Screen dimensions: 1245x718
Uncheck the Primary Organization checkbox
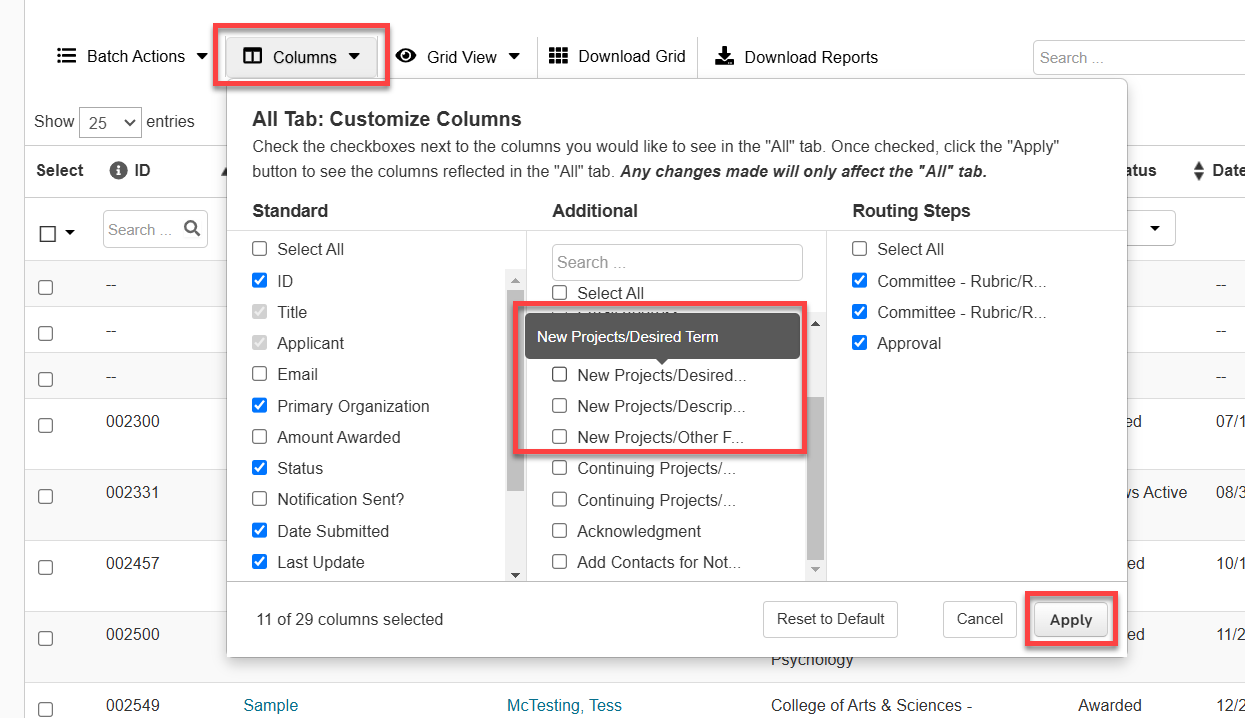click(260, 406)
